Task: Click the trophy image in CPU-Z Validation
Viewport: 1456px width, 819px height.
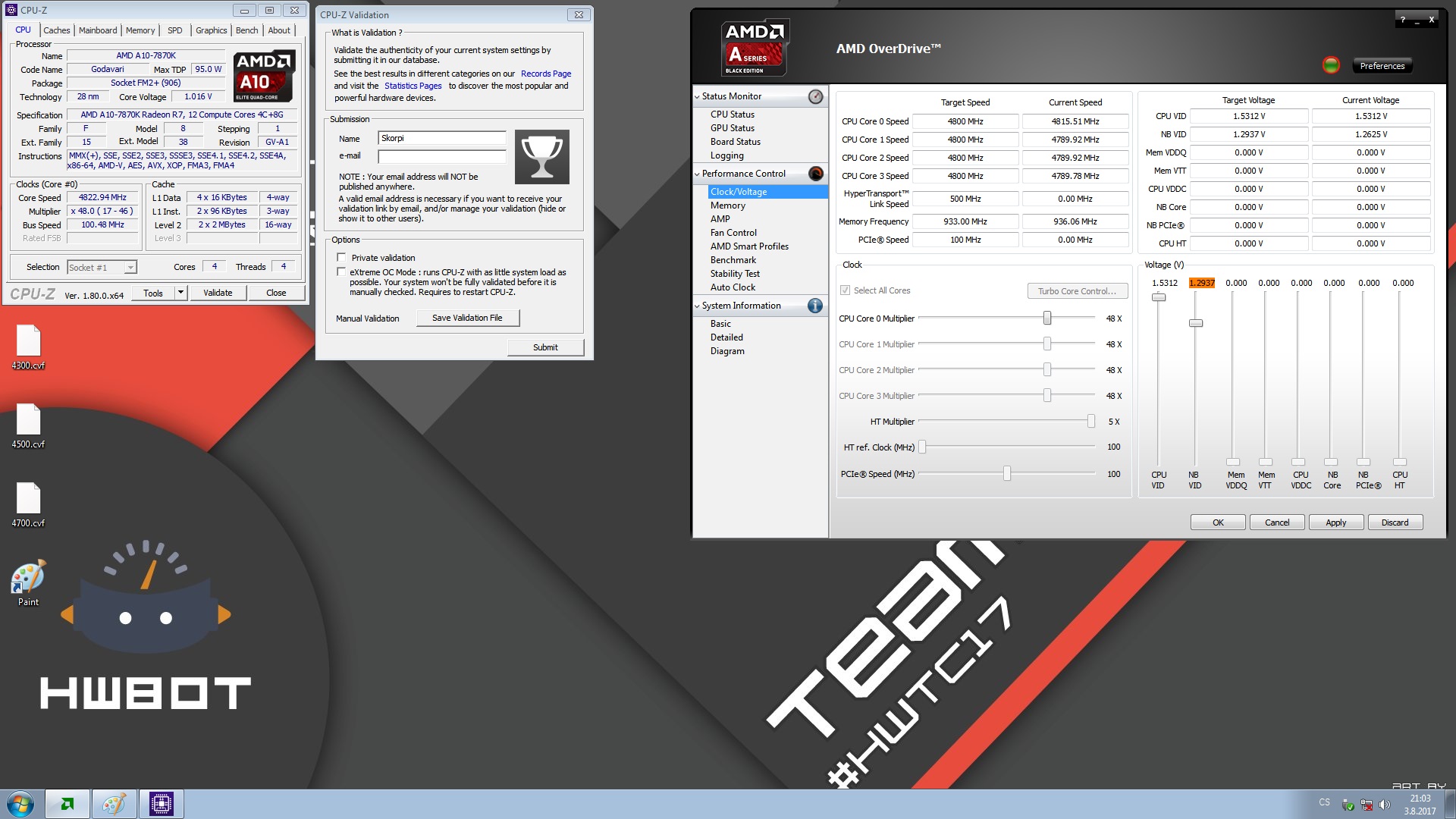Action: pos(542,157)
